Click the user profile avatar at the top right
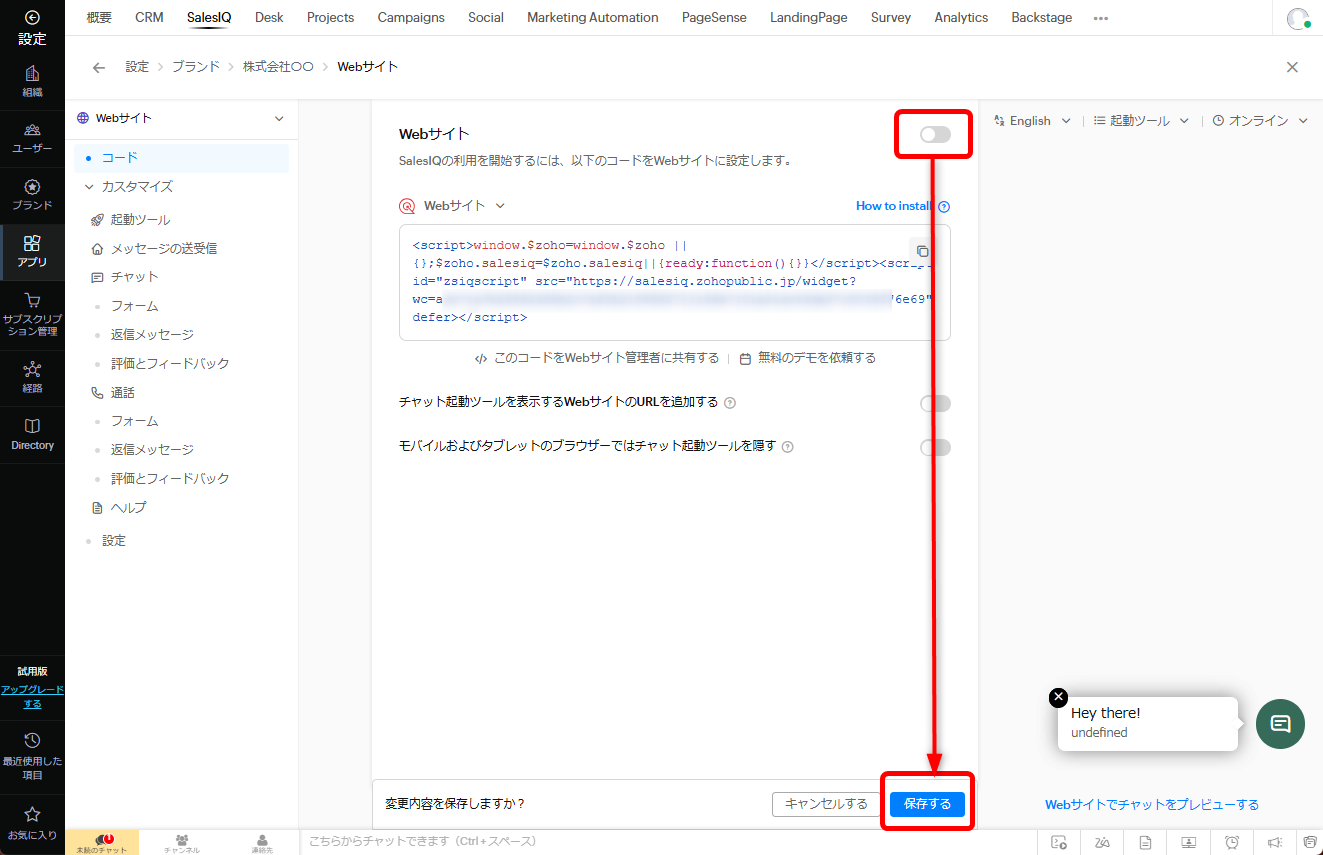The height and width of the screenshot is (855, 1323). click(1298, 18)
